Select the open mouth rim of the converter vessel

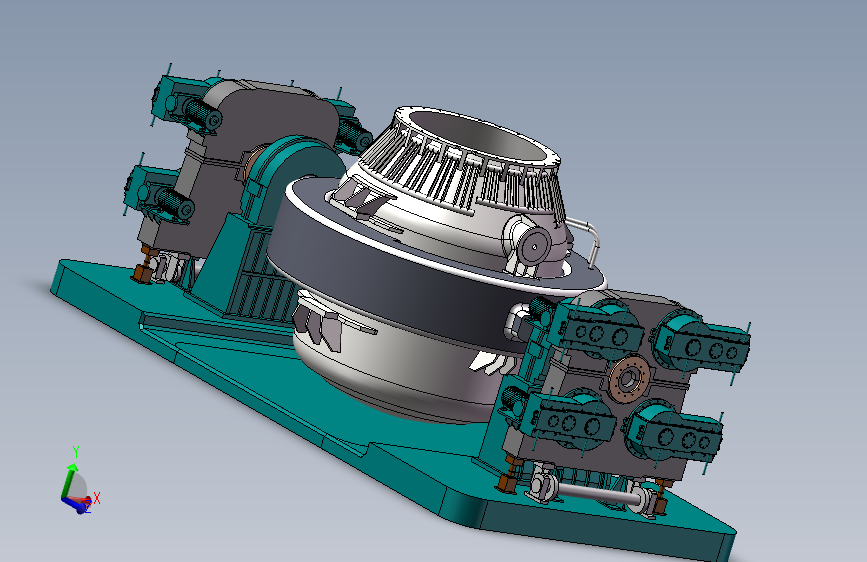coord(477,136)
